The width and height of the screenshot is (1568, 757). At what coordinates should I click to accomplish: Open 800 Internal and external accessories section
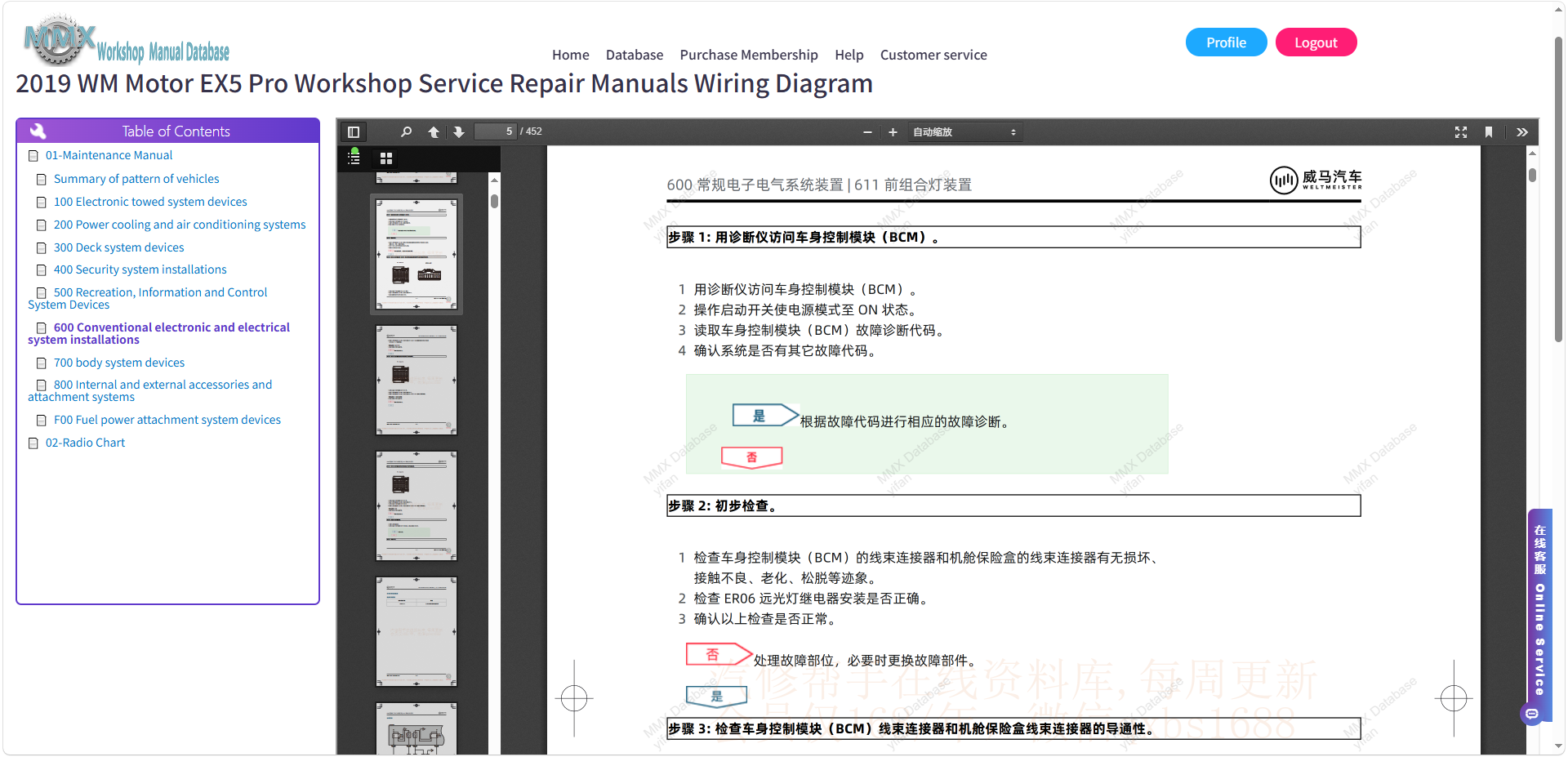point(150,390)
